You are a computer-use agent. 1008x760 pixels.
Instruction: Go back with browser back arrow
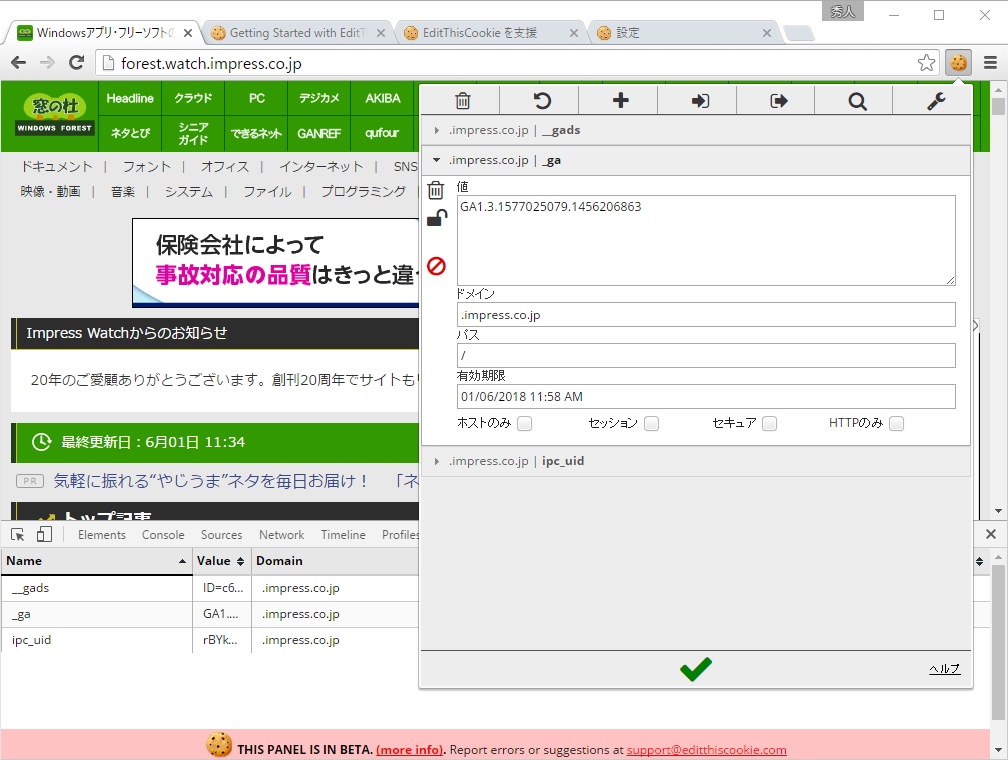click(x=19, y=62)
